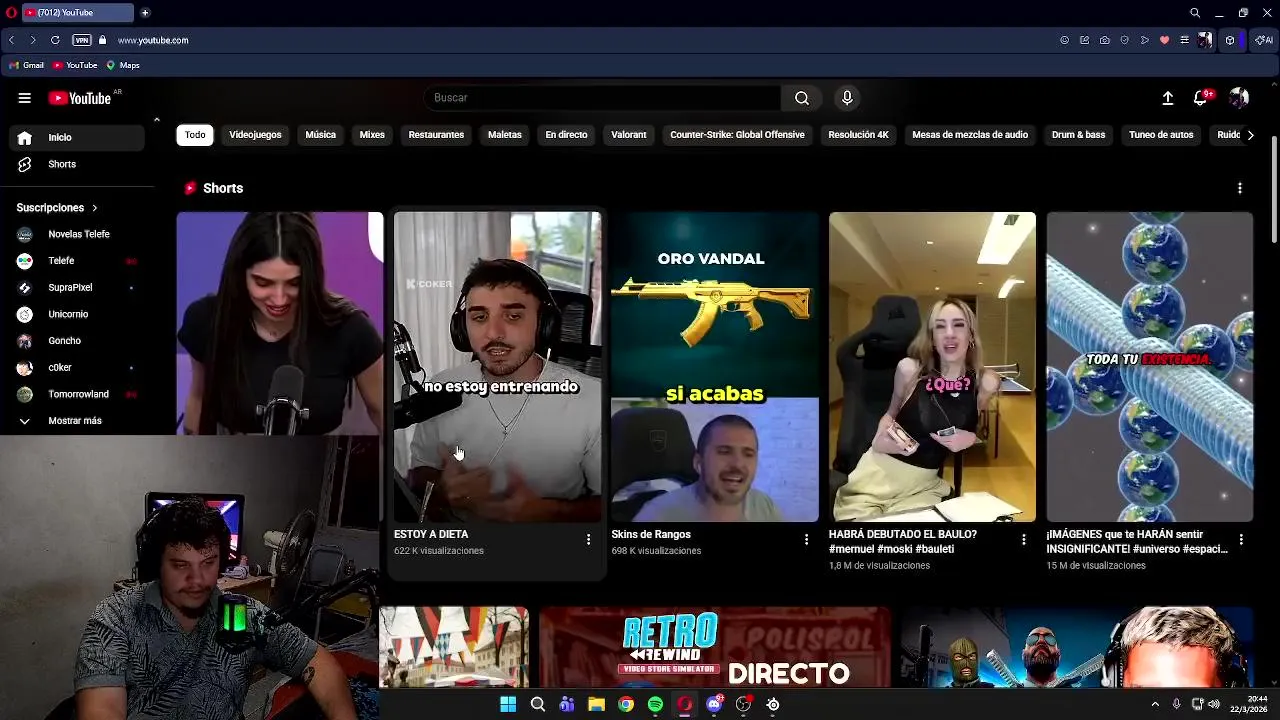This screenshot has width=1280, height=720.
Task: Open Novelas Telefe channel
Action: click(76, 234)
